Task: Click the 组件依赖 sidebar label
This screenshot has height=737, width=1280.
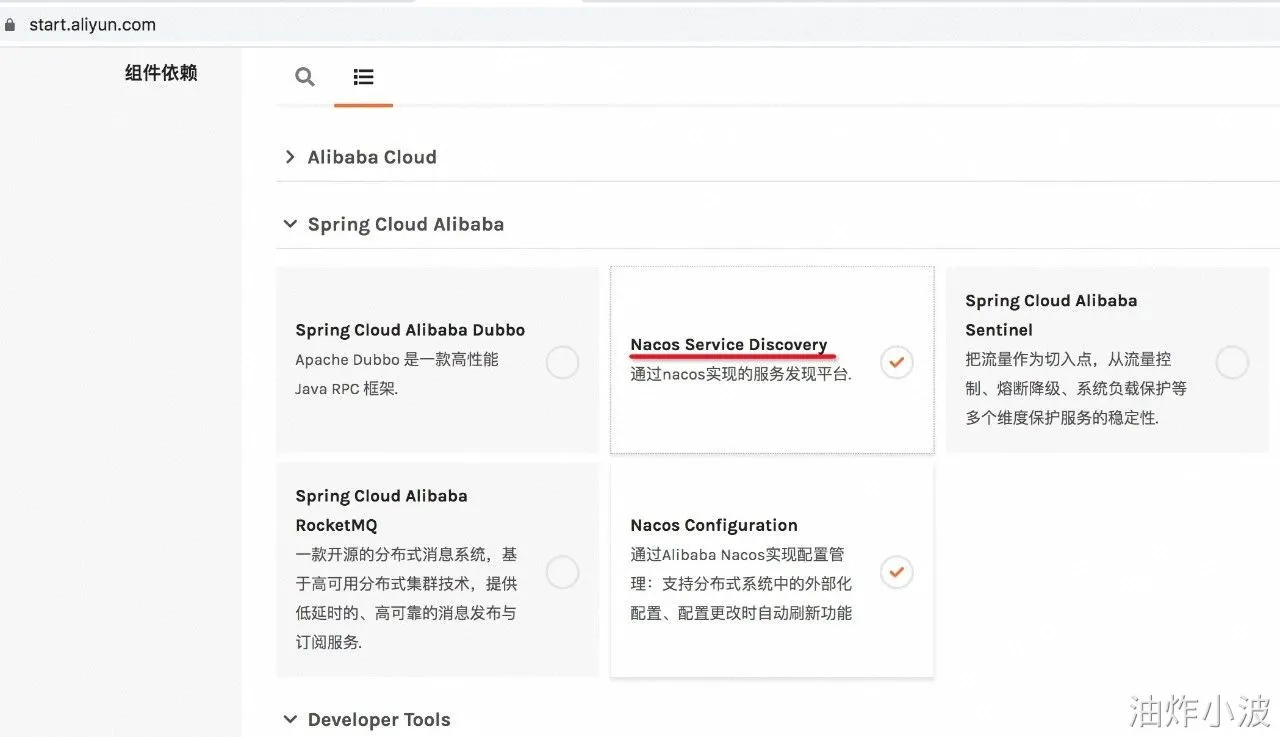Action: (161, 73)
